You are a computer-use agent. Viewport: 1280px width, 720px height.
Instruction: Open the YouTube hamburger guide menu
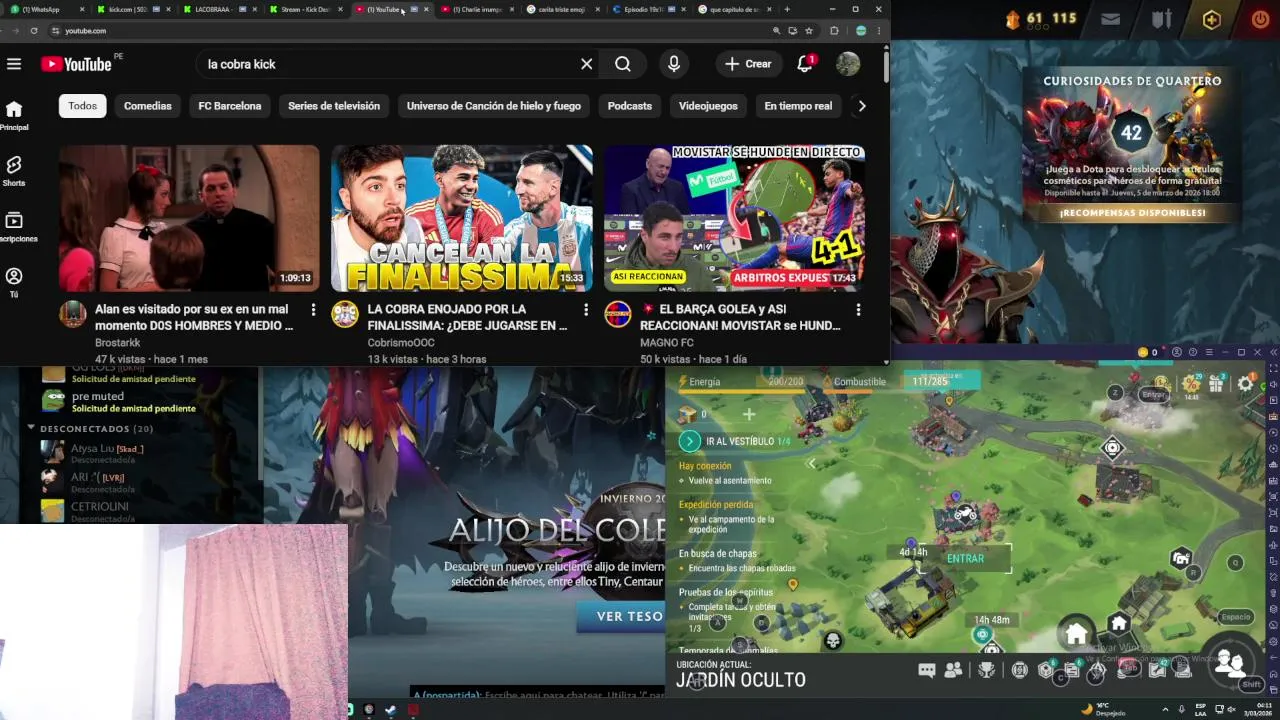point(14,64)
